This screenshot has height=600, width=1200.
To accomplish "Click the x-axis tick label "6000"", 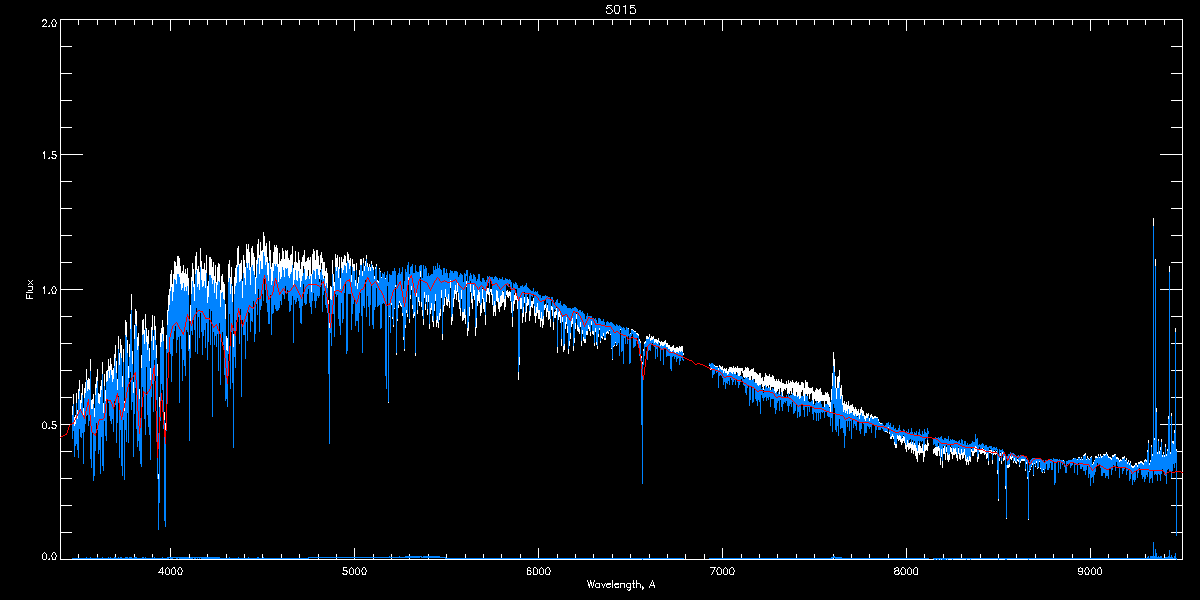I will click(538, 571).
